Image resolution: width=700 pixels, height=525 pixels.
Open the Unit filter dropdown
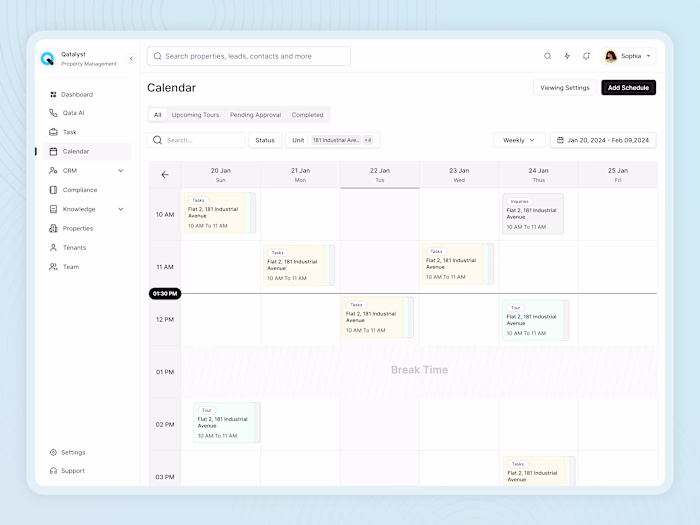pyautogui.click(x=333, y=140)
